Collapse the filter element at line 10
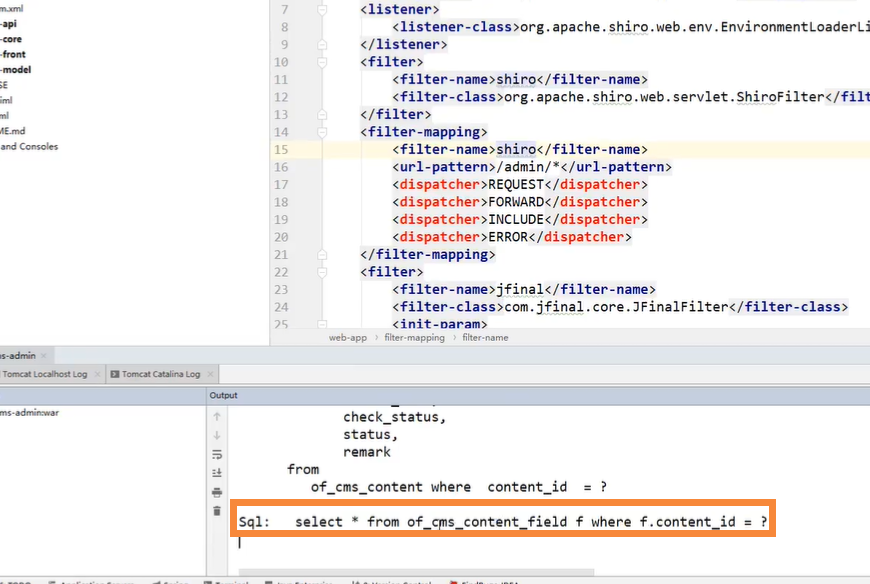Screen dimensions: 870x584 (322, 62)
